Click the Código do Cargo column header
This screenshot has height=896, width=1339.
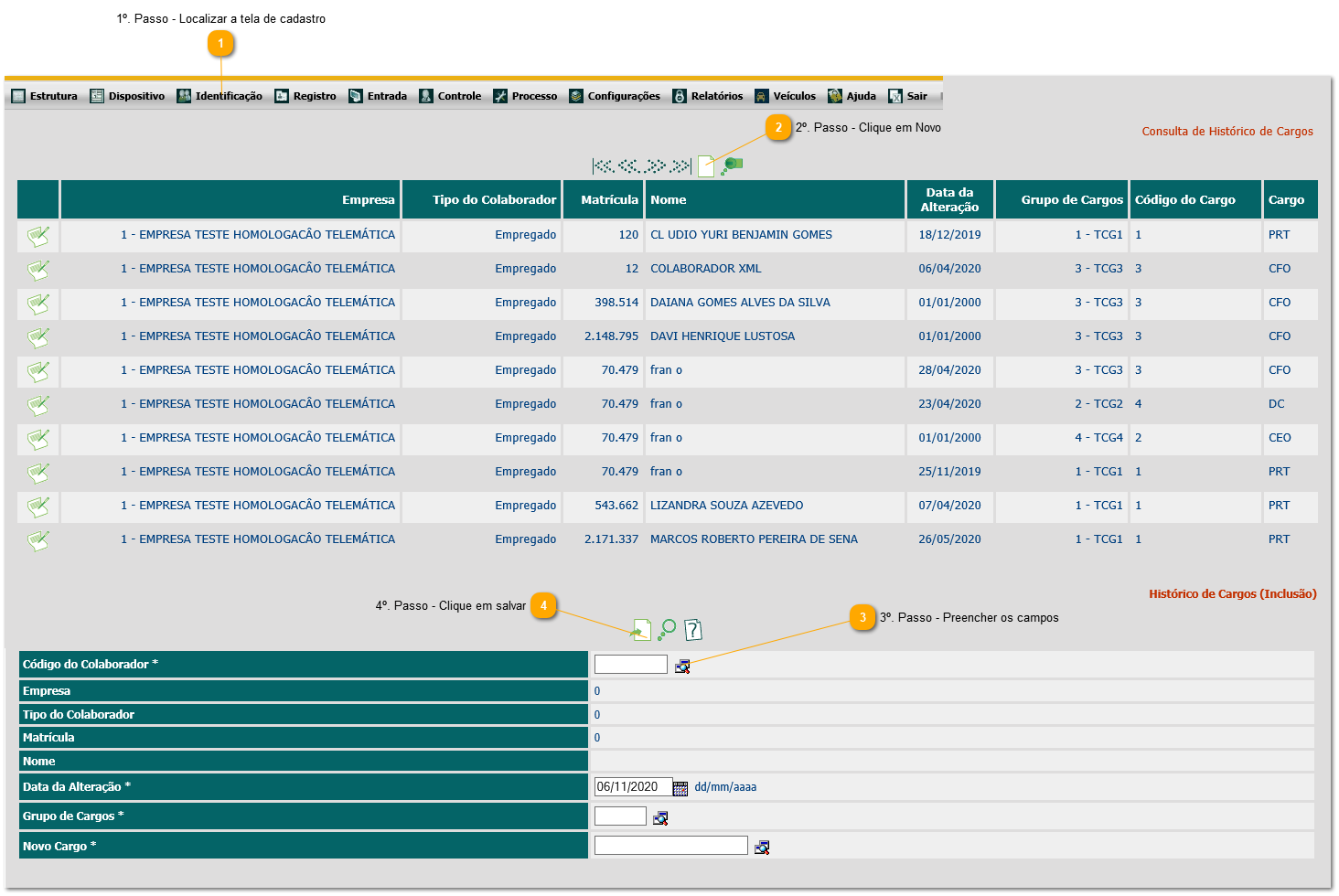[1196, 199]
